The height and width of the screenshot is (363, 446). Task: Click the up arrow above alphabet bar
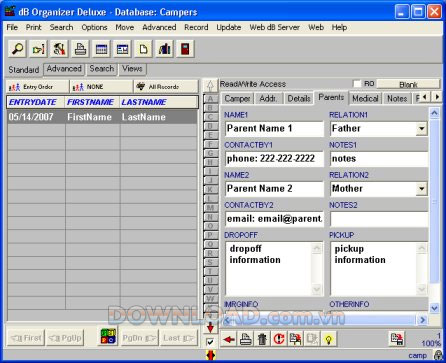(x=210, y=86)
